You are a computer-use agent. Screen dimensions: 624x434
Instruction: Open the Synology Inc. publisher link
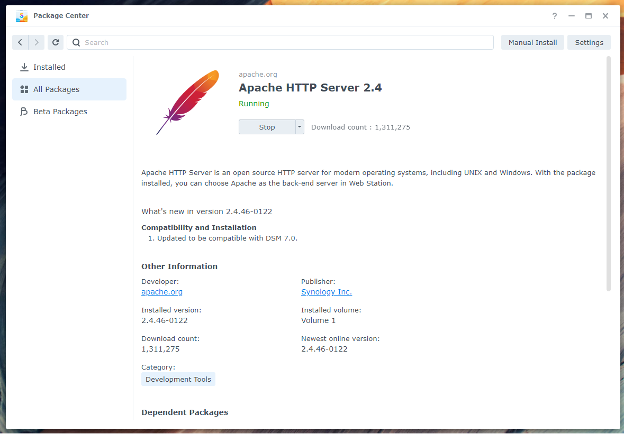point(326,292)
